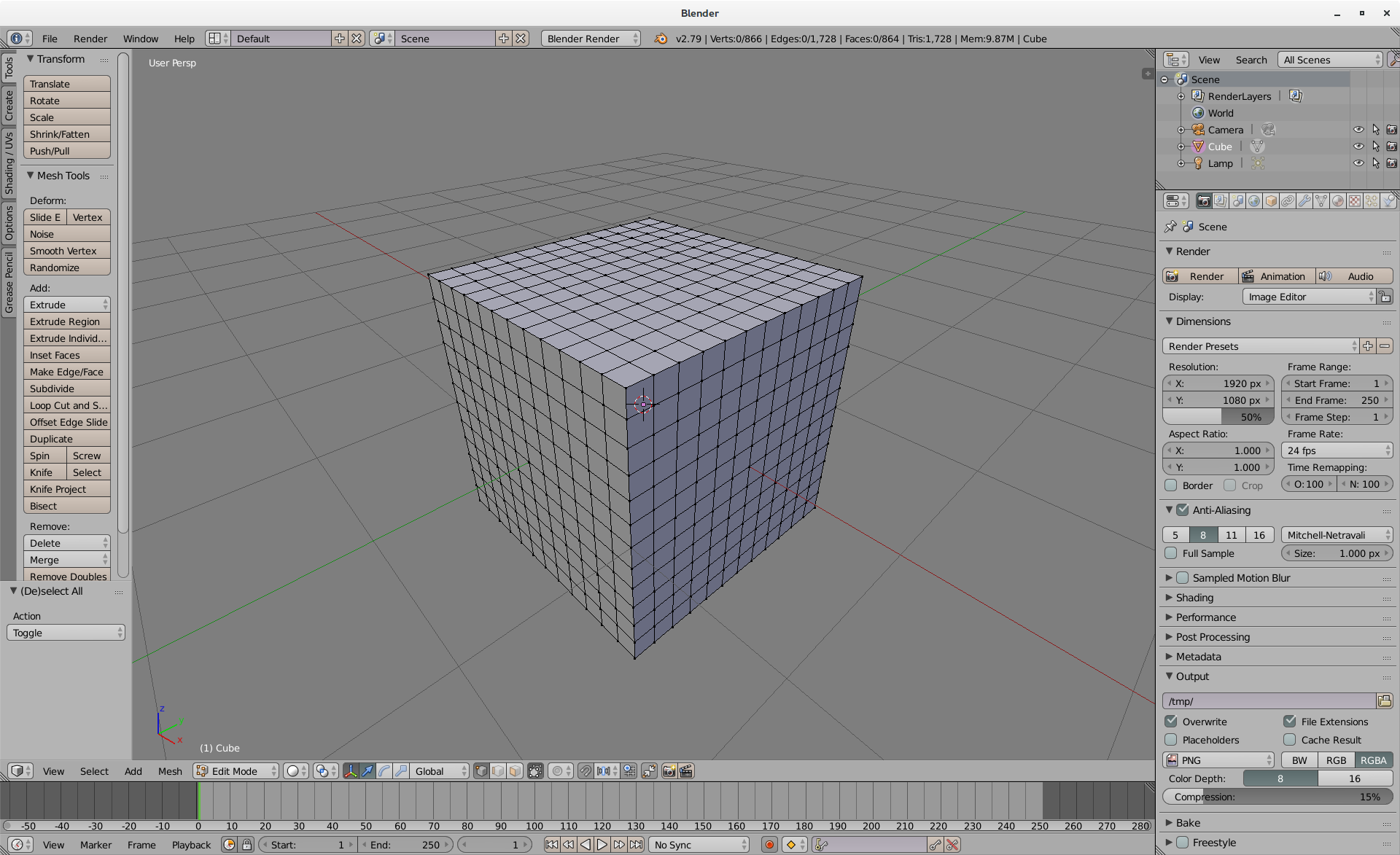
Task: Toggle the 3D manipulator widget icon
Action: click(351, 771)
